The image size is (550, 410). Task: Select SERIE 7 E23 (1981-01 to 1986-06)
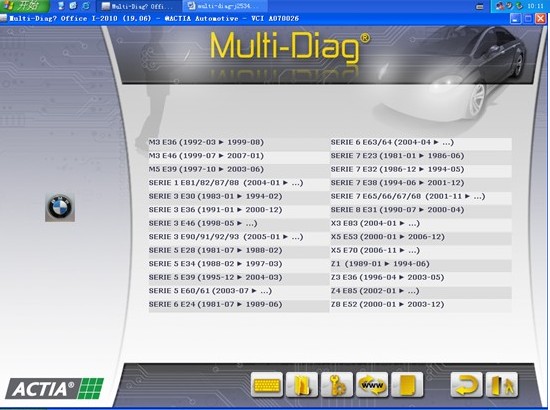[421, 156]
